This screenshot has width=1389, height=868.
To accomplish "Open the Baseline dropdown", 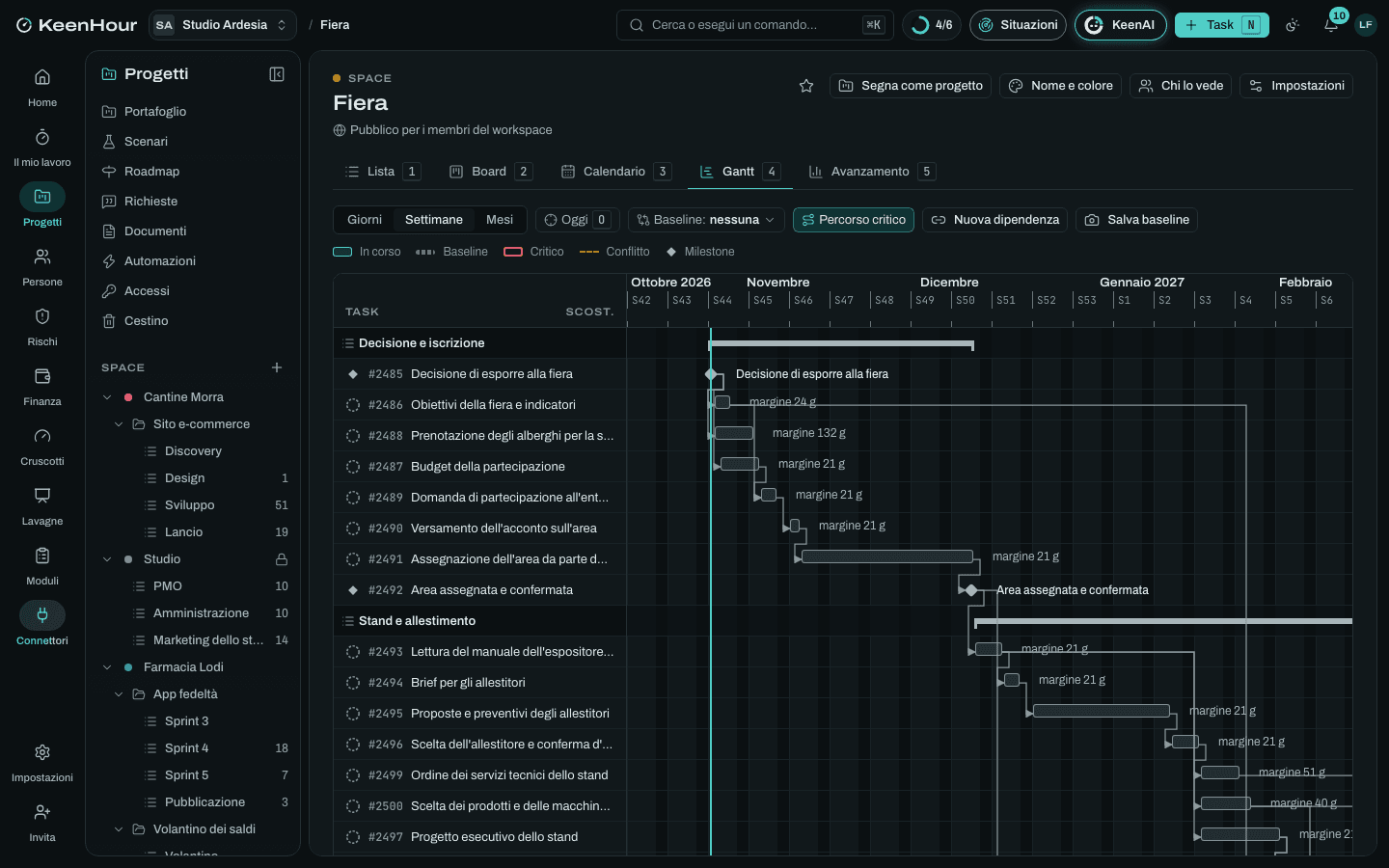I will pyautogui.click(x=706, y=220).
